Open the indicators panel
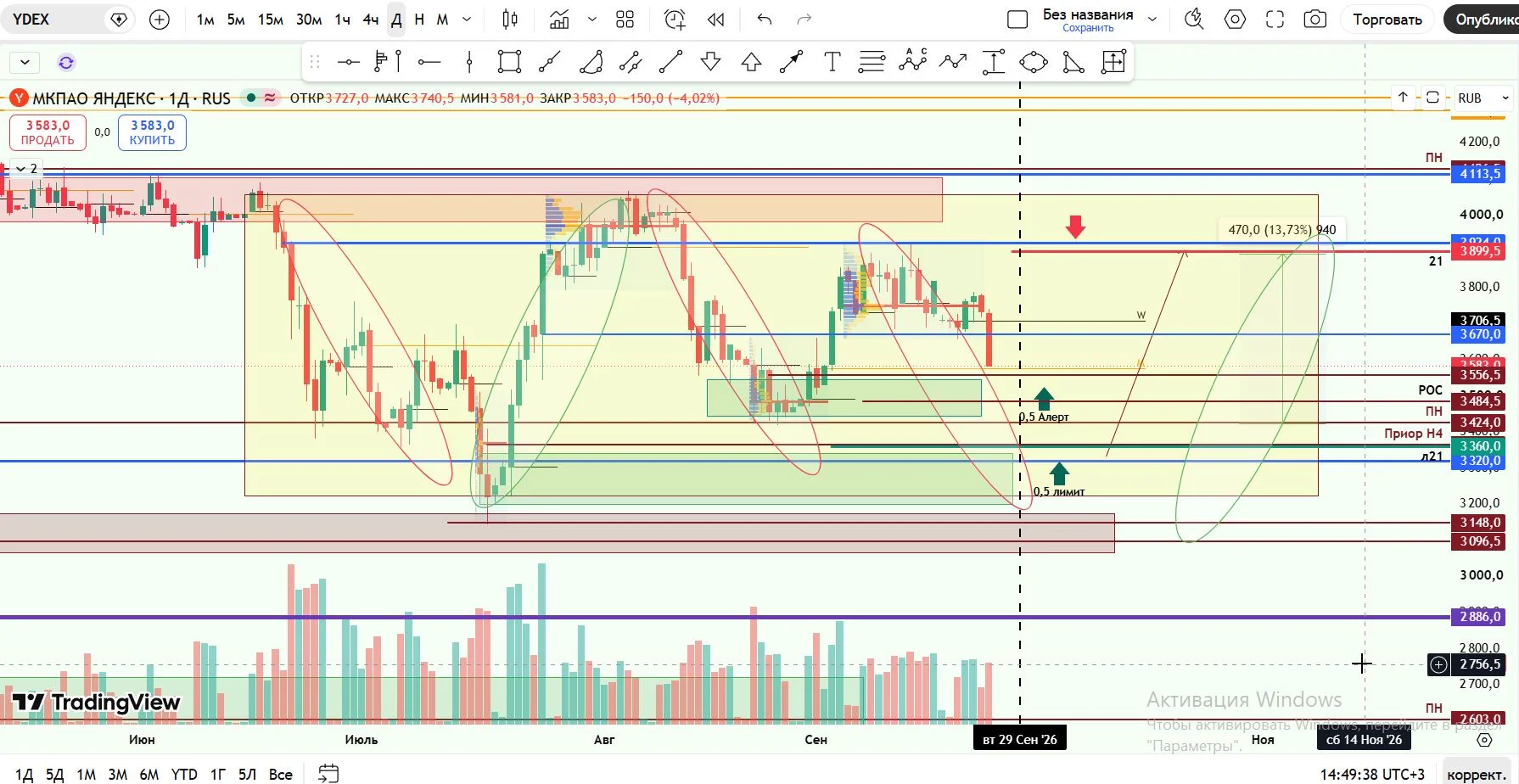The height and width of the screenshot is (784, 1519). pos(559,20)
